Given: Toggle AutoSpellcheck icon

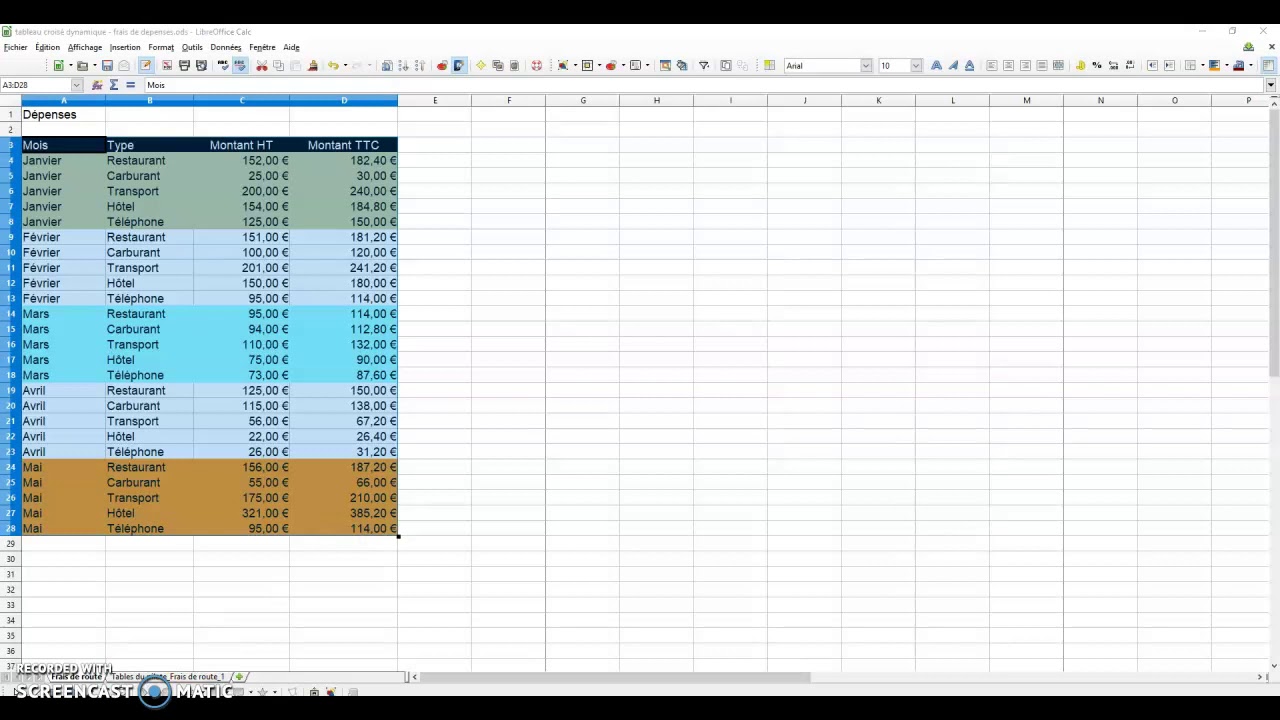Looking at the screenshot, I should 240,65.
